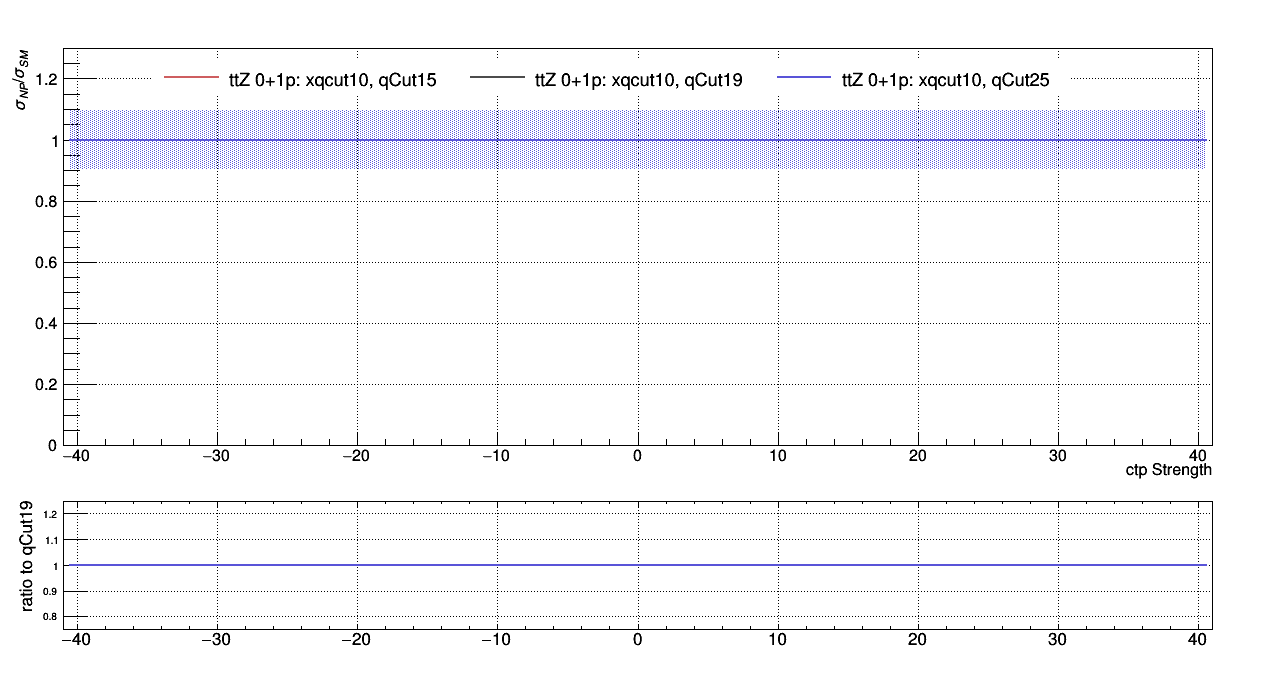This screenshot has height=692, width=1276.
Task: Click ratio panel x-axis tick label 30
Action: click(1058, 638)
